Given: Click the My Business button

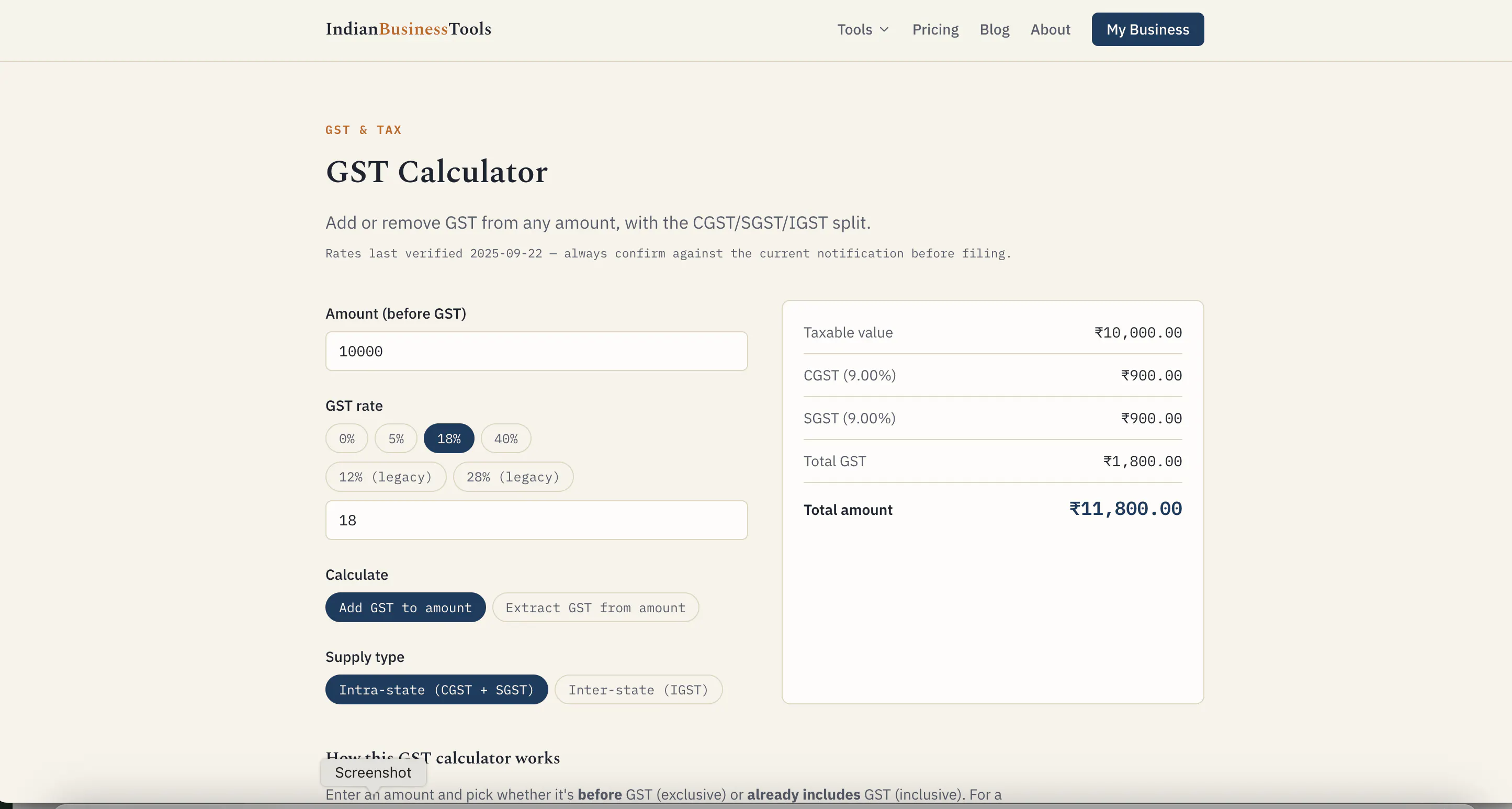Looking at the screenshot, I should [1147, 29].
